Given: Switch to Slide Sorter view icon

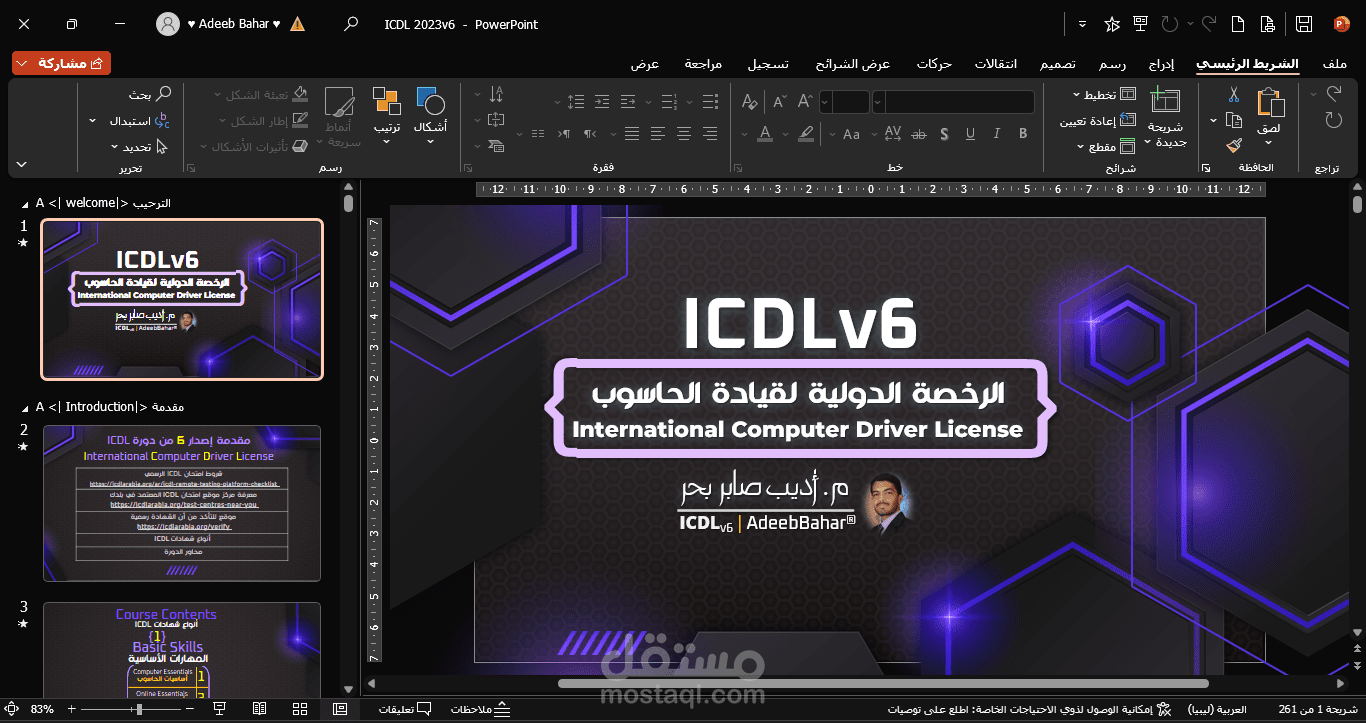Looking at the screenshot, I should pos(300,709).
